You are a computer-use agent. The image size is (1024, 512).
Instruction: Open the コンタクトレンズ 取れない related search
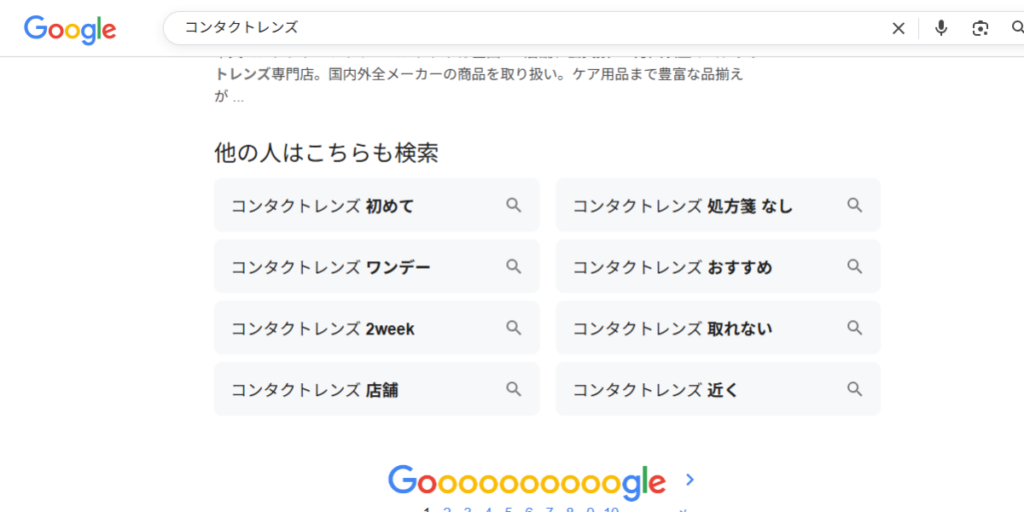[718, 328]
